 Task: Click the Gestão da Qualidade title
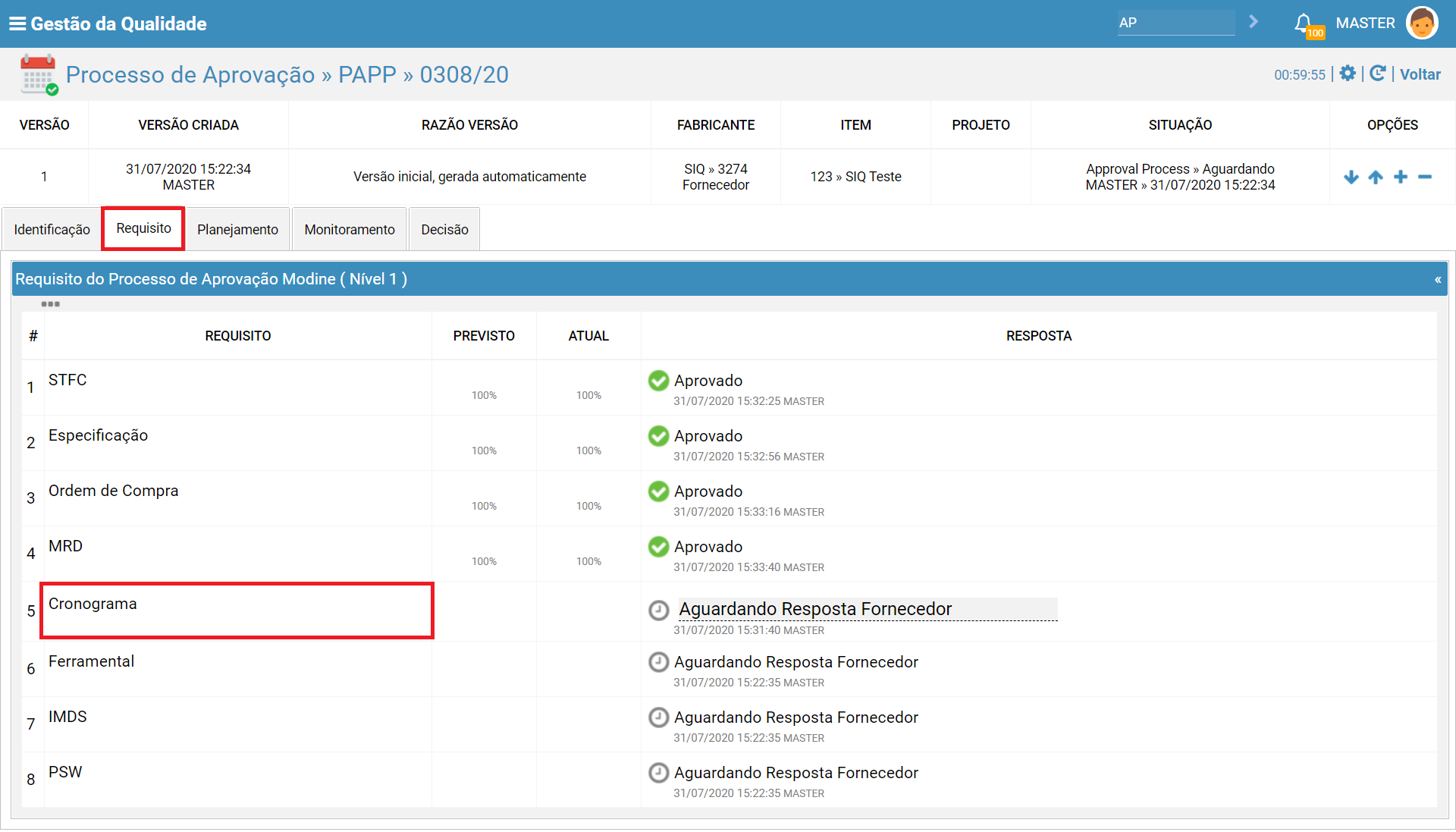118,24
